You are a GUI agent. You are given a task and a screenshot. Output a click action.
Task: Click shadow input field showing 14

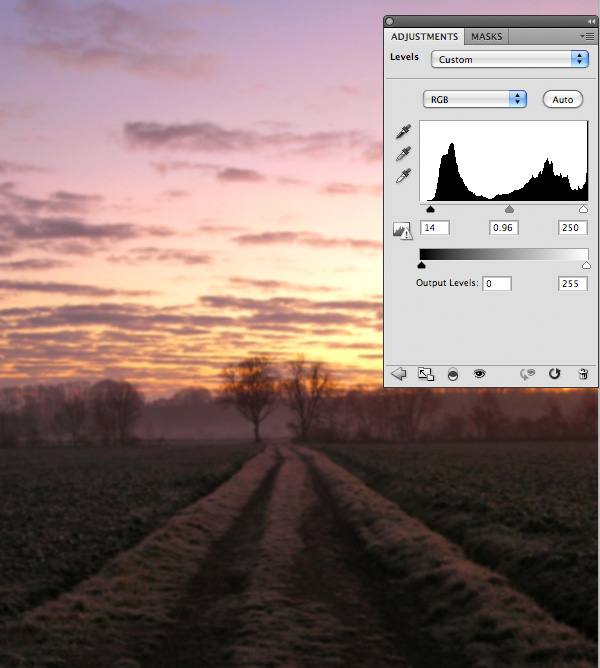point(435,227)
